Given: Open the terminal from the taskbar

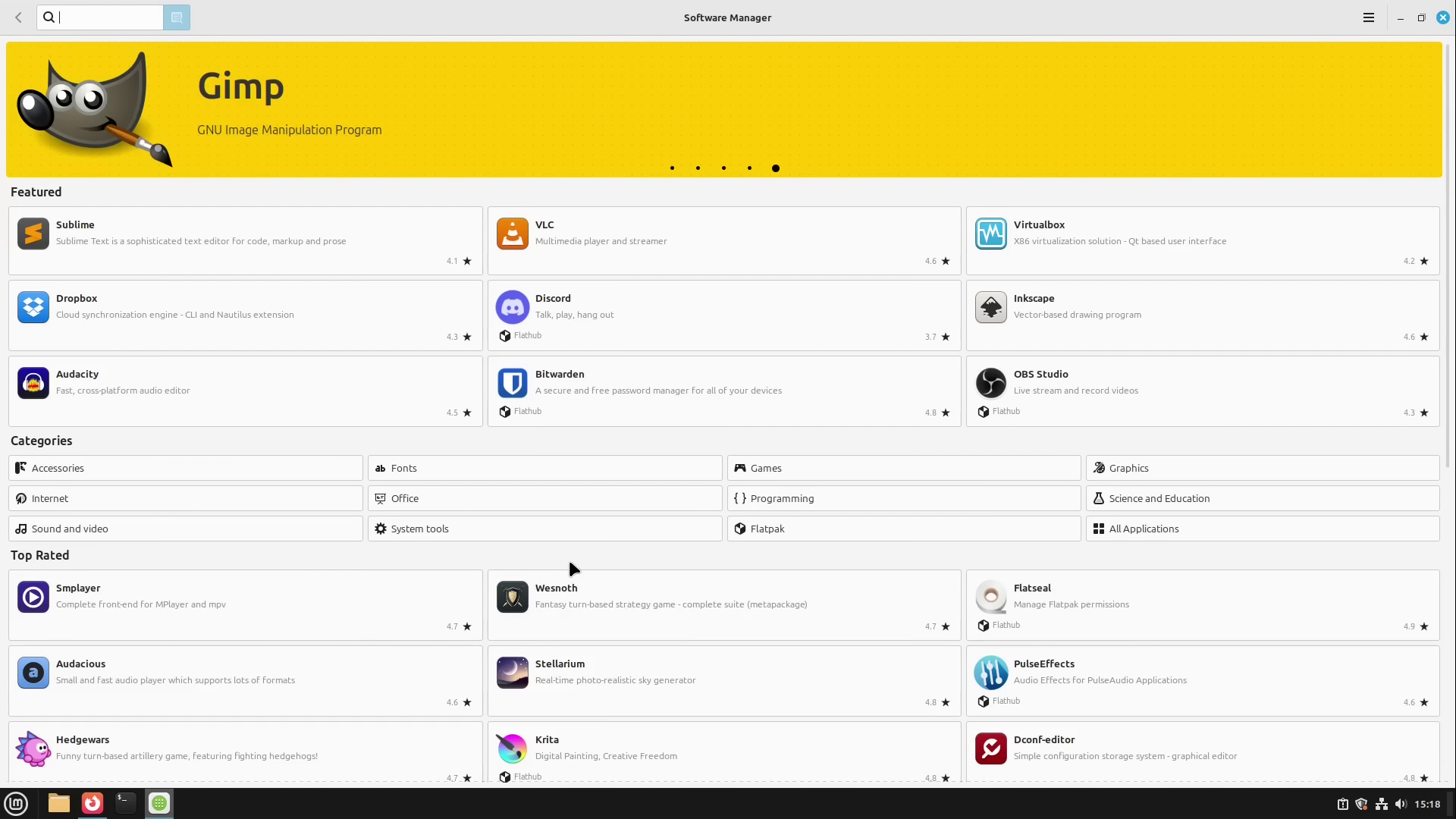Looking at the screenshot, I should [125, 803].
